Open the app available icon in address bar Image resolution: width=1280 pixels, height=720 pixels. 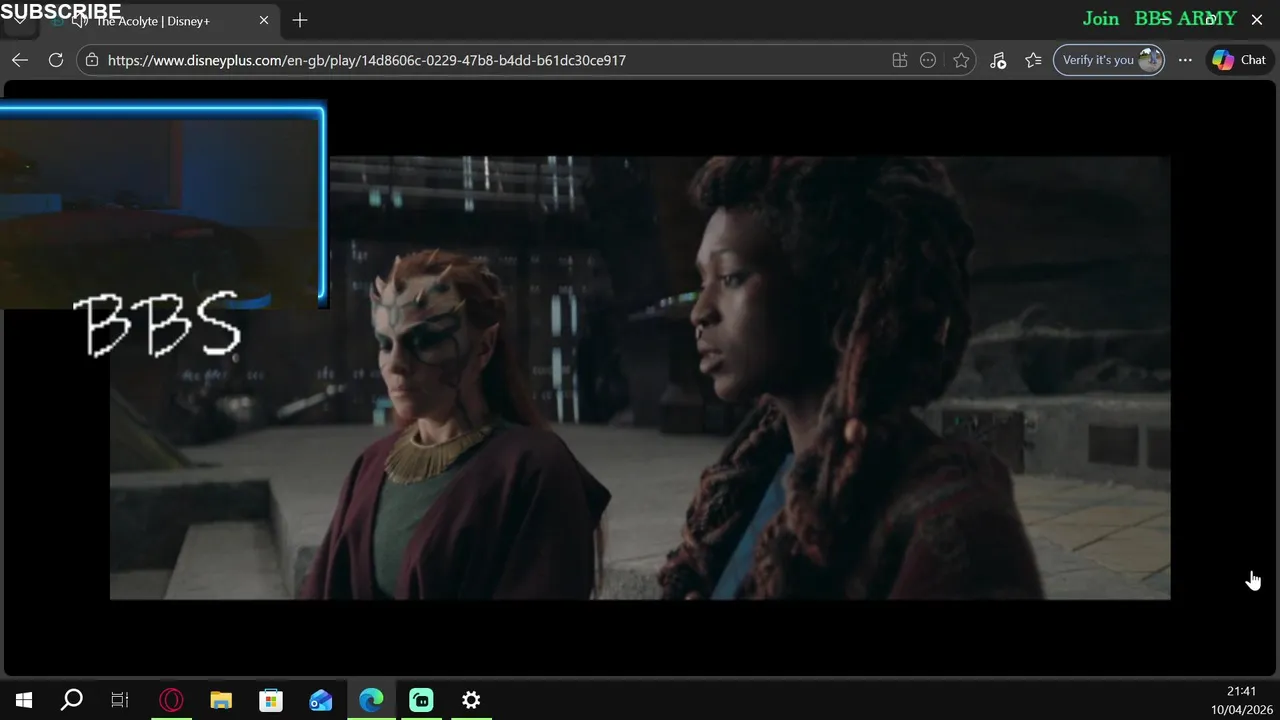[x=900, y=60]
